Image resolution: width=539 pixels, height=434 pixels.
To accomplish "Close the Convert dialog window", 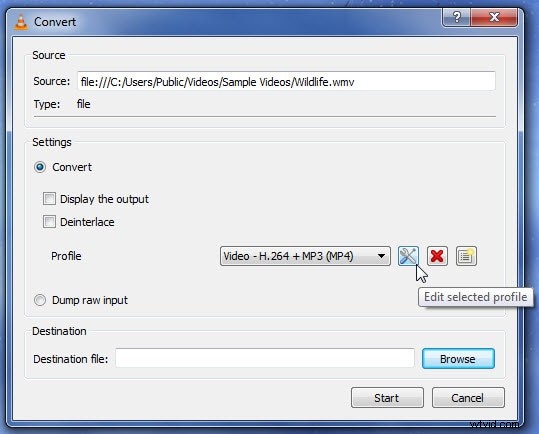I will [x=494, y=17].
